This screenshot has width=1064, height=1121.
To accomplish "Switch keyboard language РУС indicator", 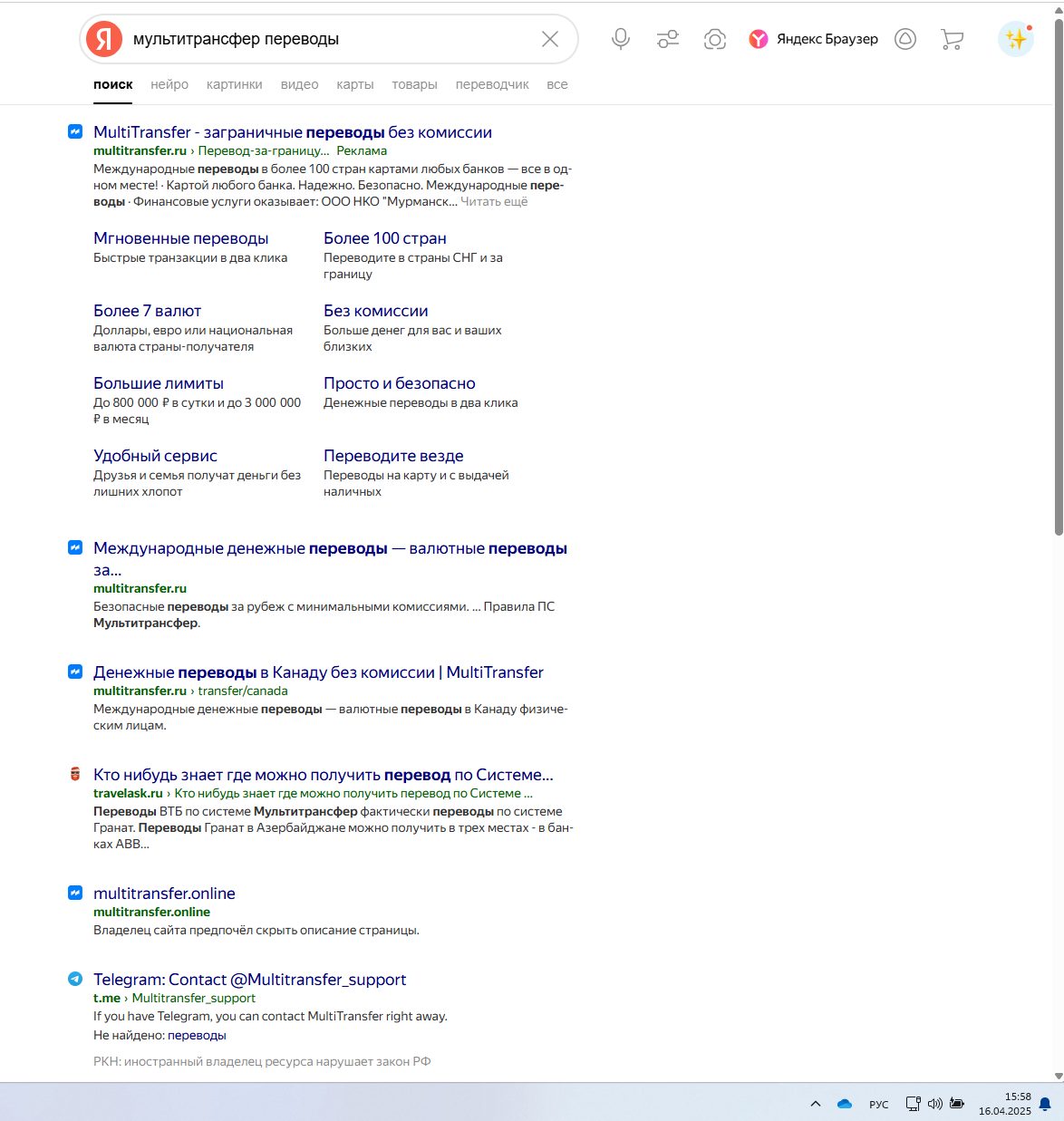I will pyautogui.click(x=879, y=1105).
